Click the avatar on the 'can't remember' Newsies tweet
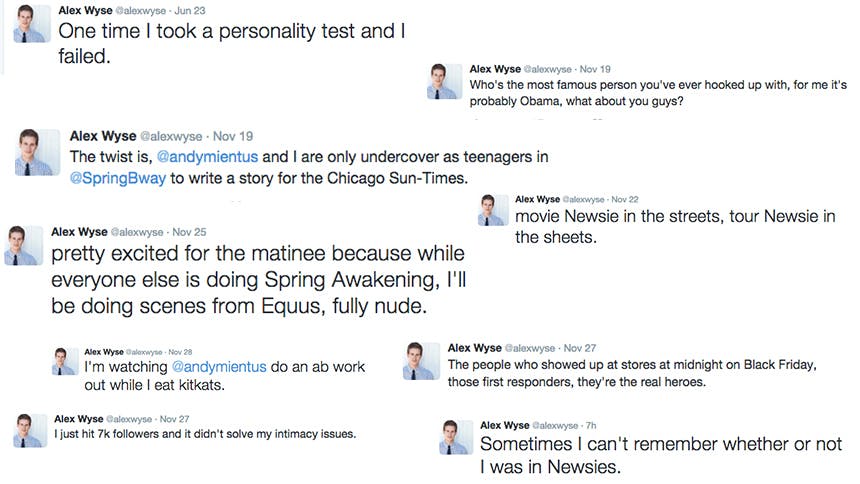This screenshot has height=484, width=860. pyautogui.click(x=455, y=436)
